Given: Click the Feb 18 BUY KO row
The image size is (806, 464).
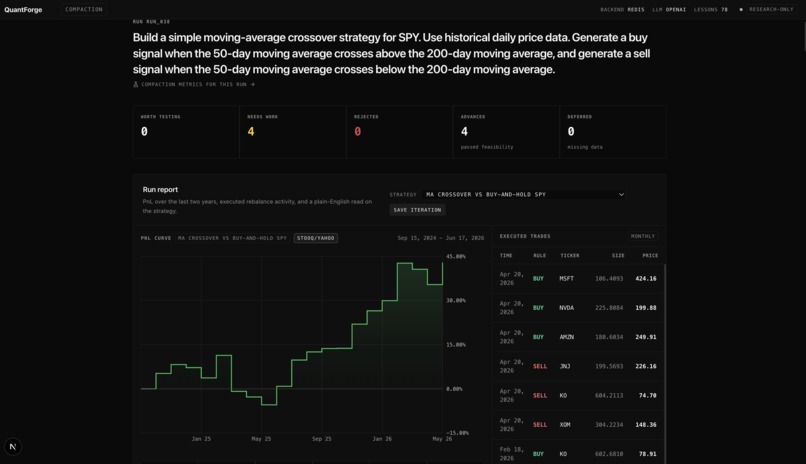Looking at the screenshot, I should [578, 453].
